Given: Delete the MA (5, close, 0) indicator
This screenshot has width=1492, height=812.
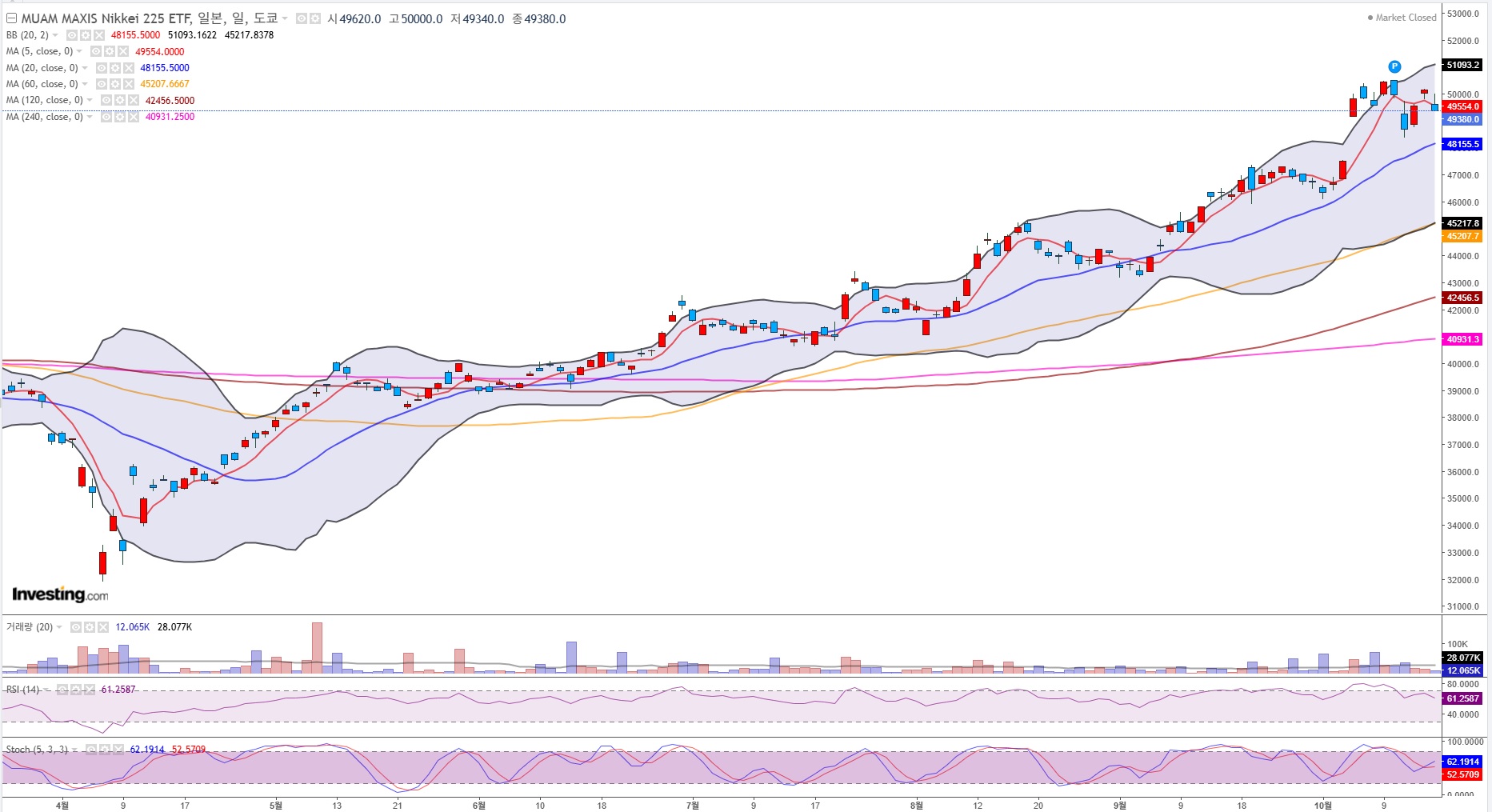Looking at the screenshot, I should pyautogui.click(x=122, y=51).
